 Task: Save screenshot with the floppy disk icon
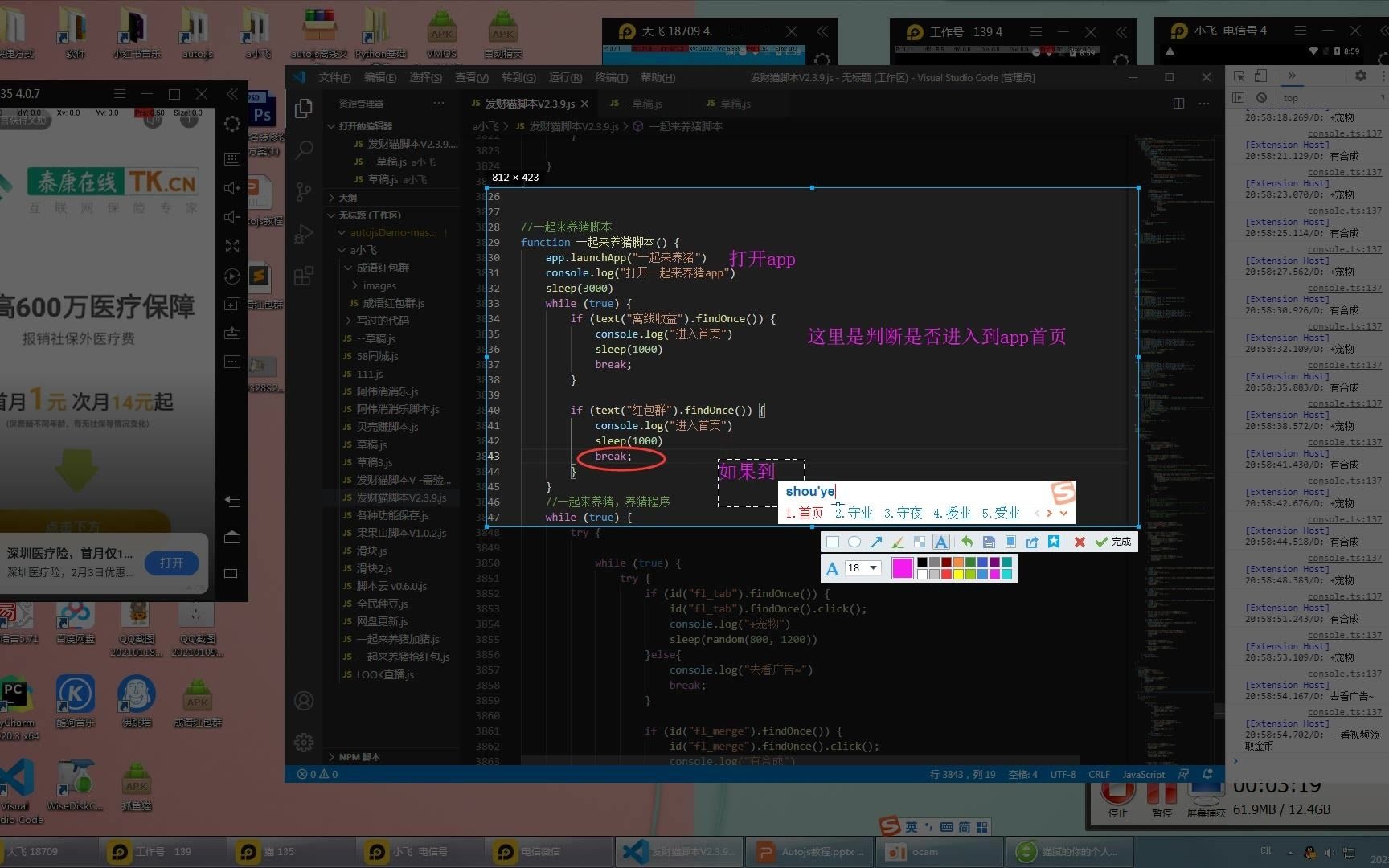989,542
